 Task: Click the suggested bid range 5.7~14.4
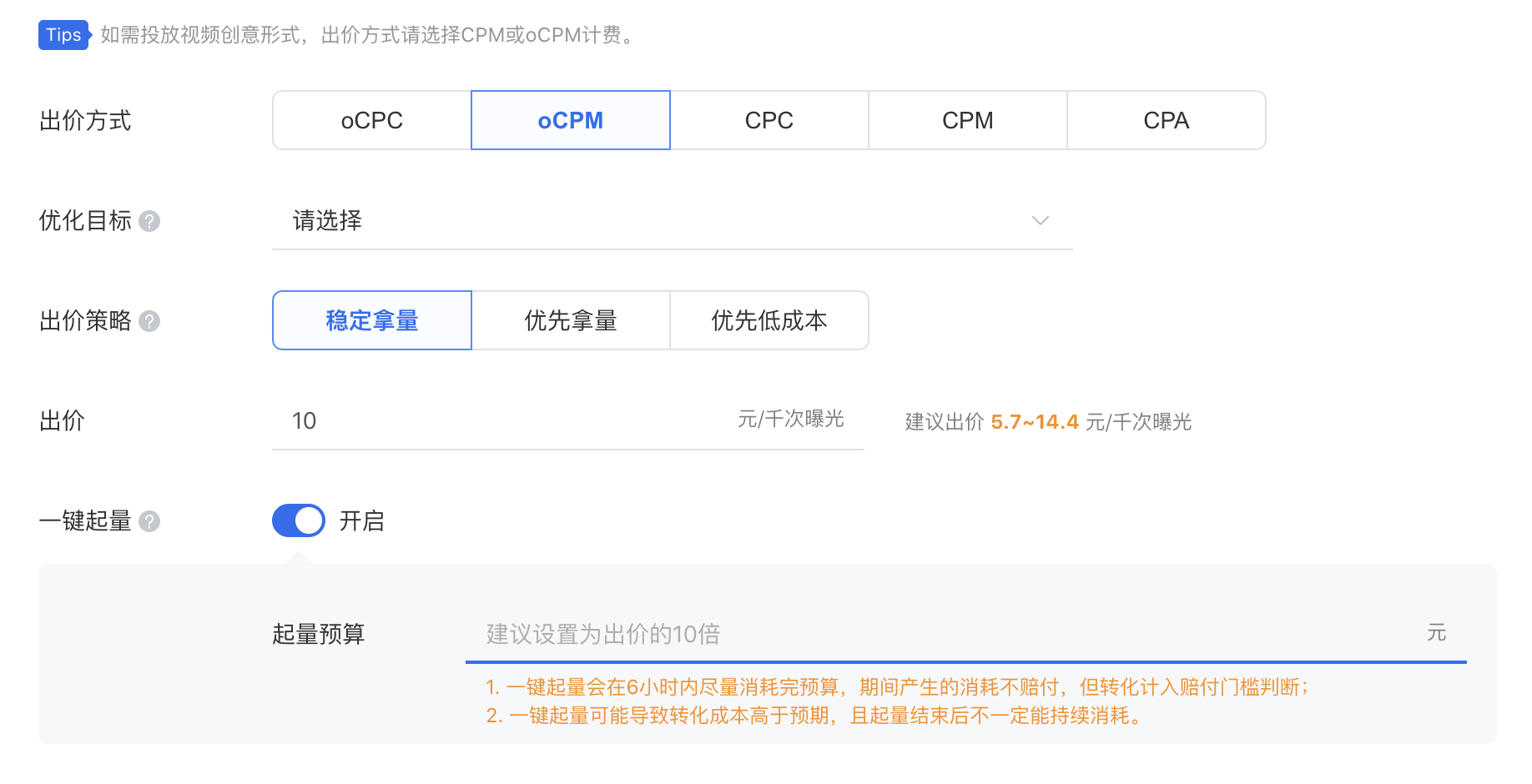pyautogui.click(x=1036, y=421)
